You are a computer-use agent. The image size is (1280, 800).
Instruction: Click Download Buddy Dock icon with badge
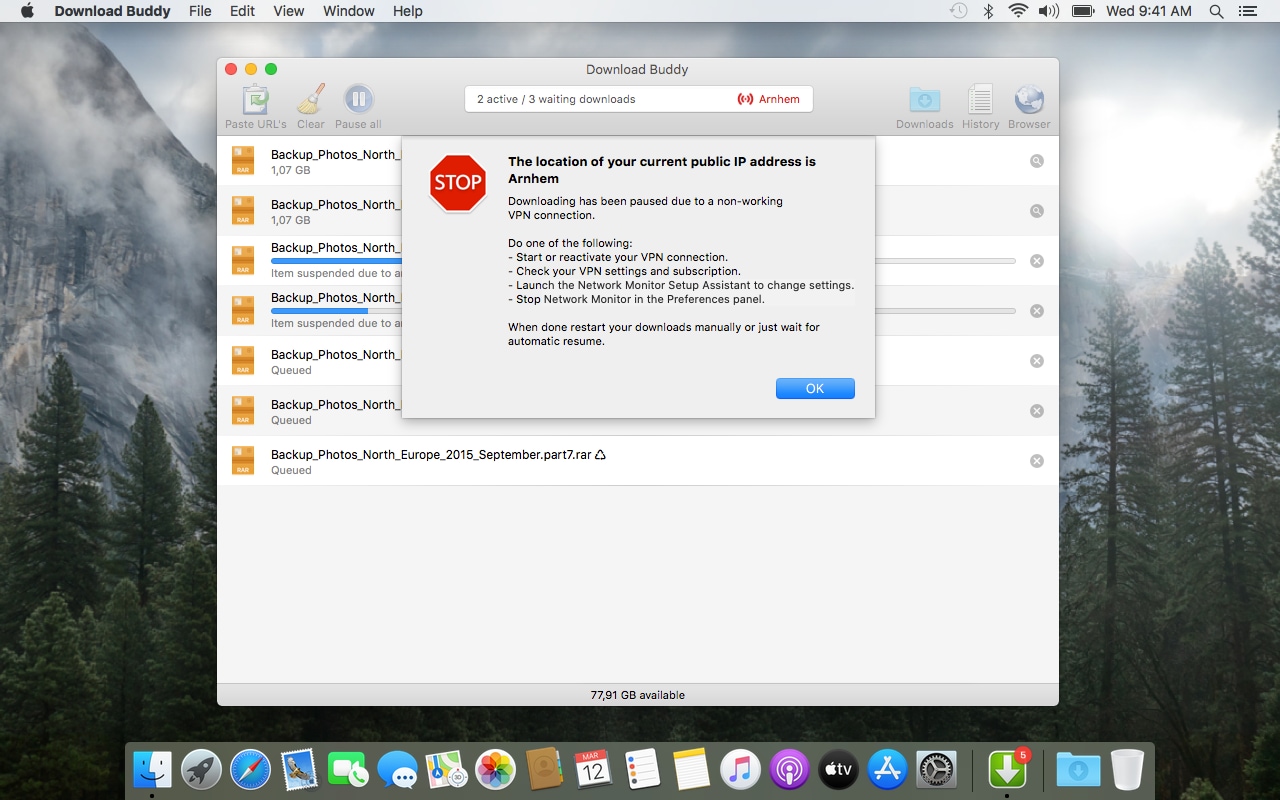pos(1007,768)
